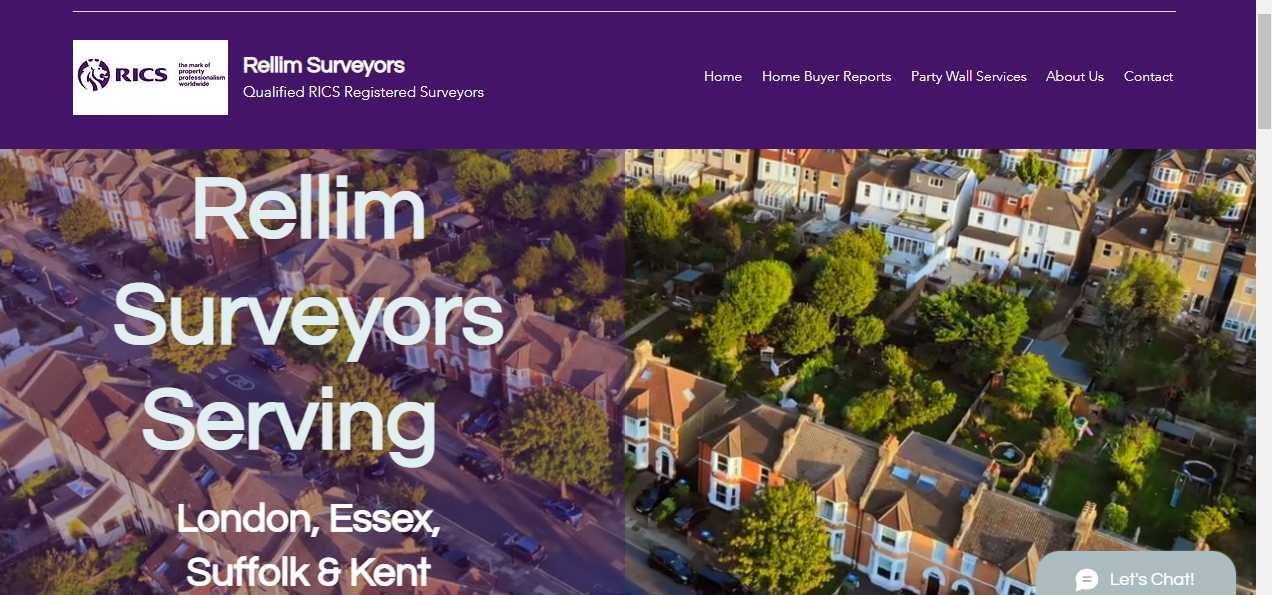Click the aerial gardens photo on right

point(940,372)
